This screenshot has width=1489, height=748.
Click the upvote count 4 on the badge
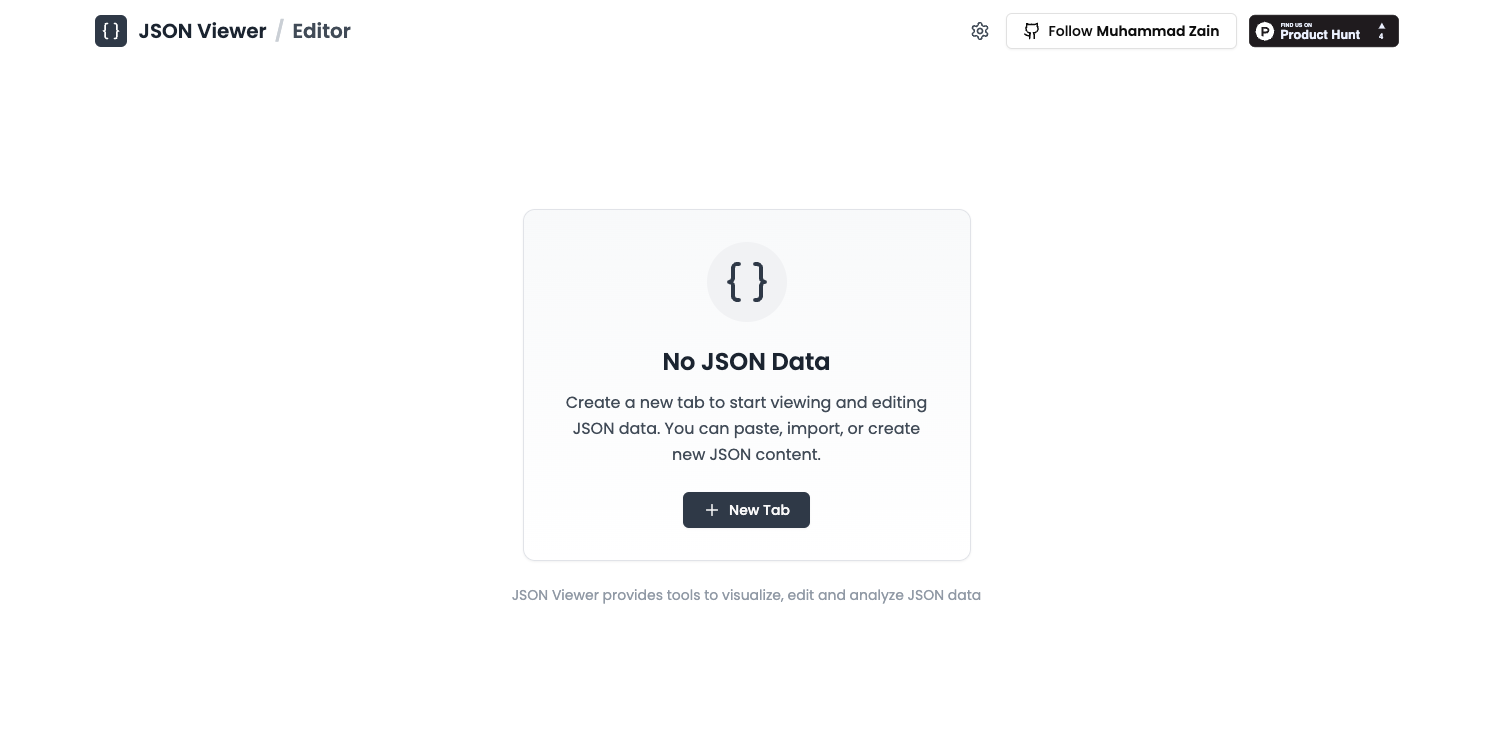tap(1381, 36)
